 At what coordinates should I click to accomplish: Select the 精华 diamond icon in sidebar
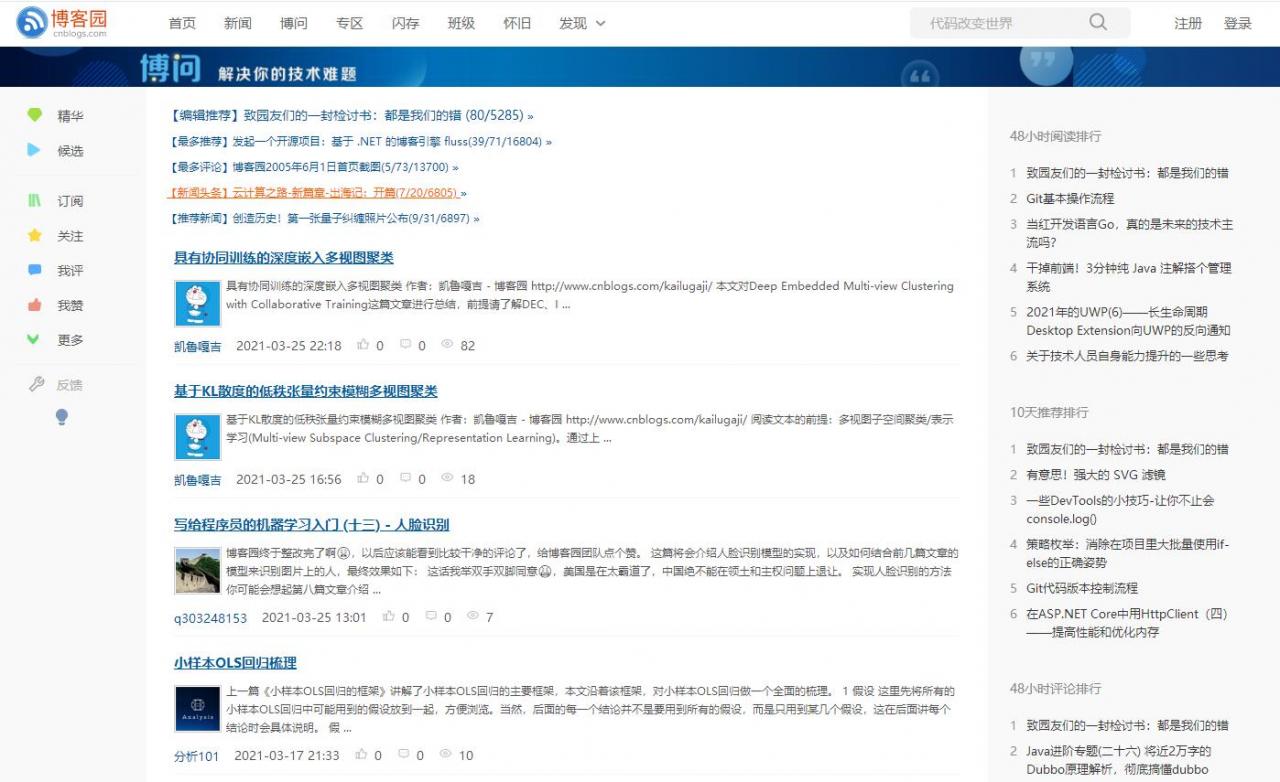coord(35,115)
